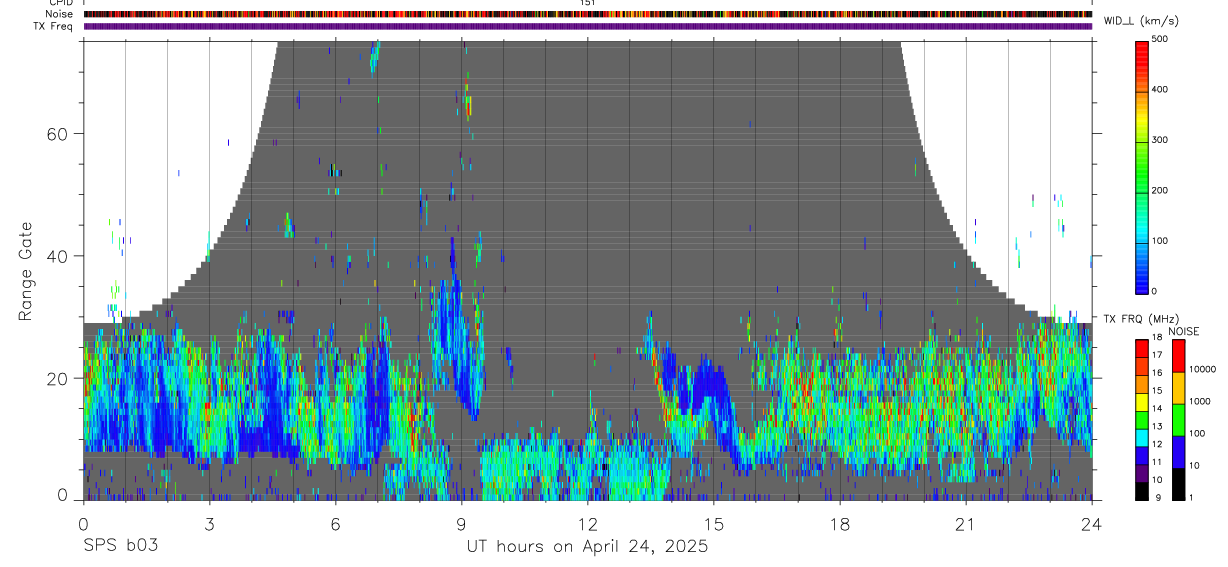1228x567 pixels.
Task: Click the orange 1000–10000 segment of NOISE bar
Action: pyautogui.click(x=1178, y=387)
